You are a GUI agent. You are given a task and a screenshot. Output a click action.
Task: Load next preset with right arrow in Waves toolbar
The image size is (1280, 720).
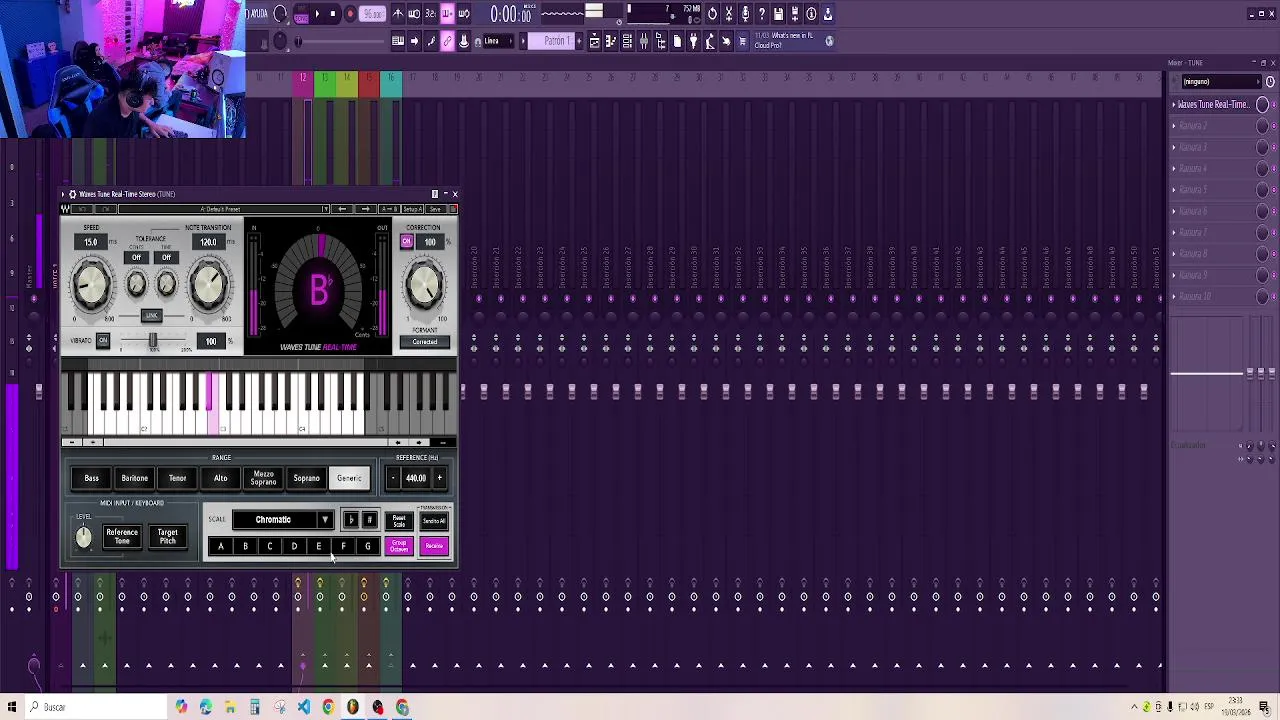tap(366, 209)
